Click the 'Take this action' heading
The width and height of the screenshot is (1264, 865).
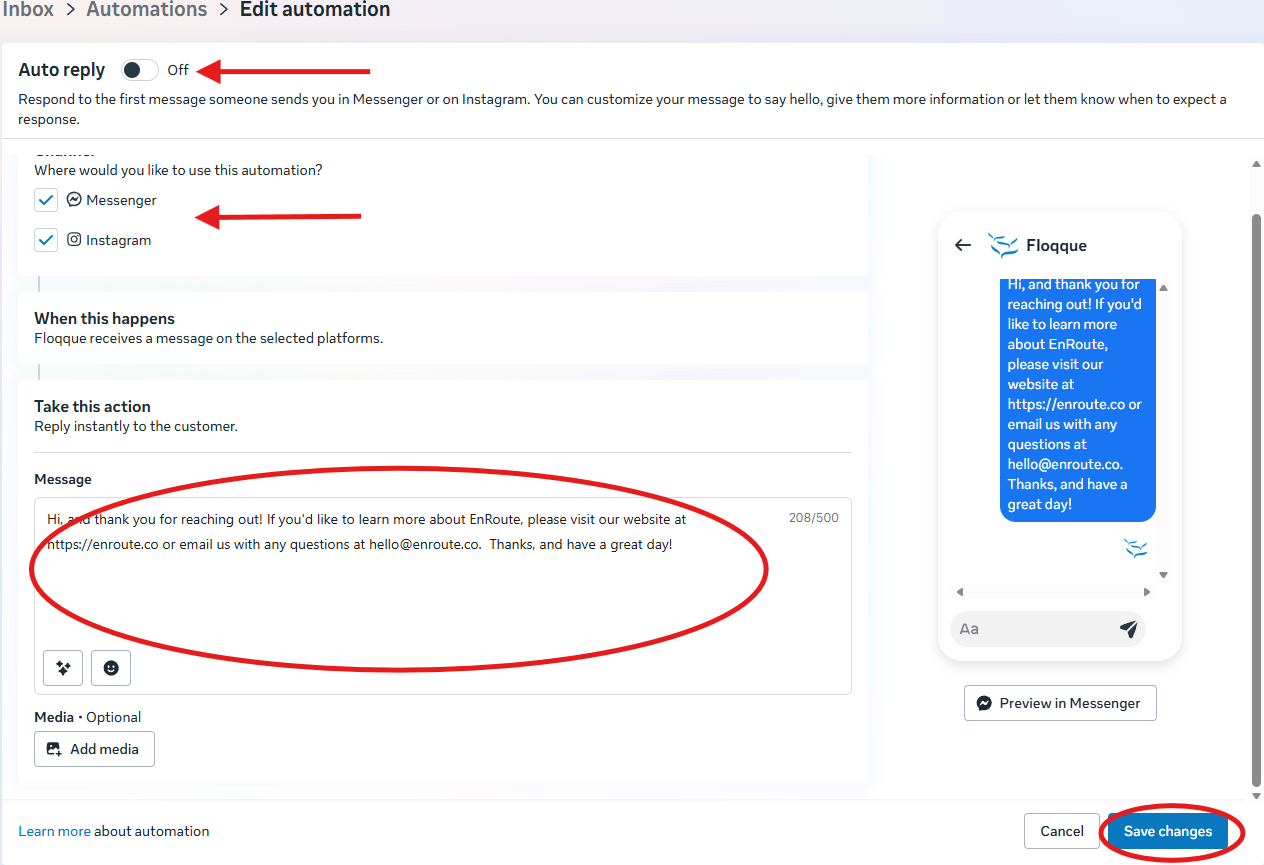92,406
